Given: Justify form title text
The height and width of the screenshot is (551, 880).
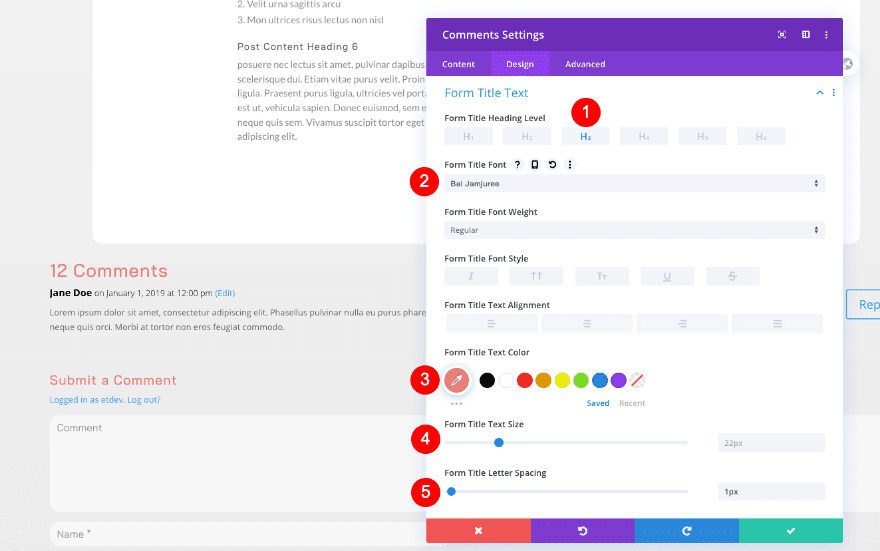Looking at the screenshot, I should tap(777, 324).
